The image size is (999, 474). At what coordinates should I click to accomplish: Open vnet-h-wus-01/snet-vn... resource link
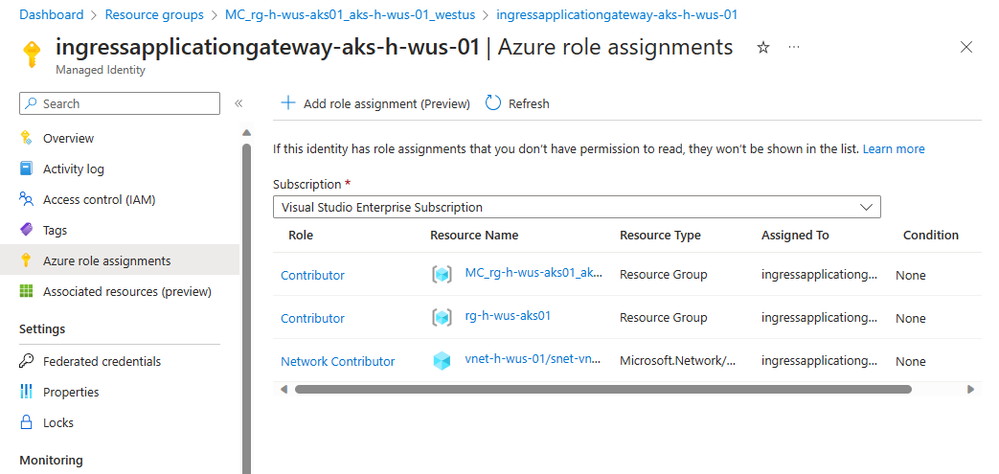(533, 359)
